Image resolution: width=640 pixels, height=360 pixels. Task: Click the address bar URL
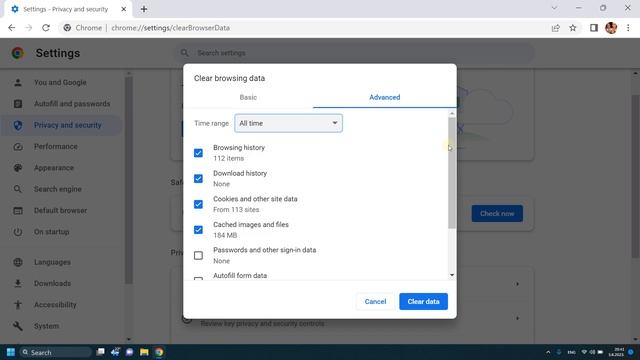click(x=171, y=28)
